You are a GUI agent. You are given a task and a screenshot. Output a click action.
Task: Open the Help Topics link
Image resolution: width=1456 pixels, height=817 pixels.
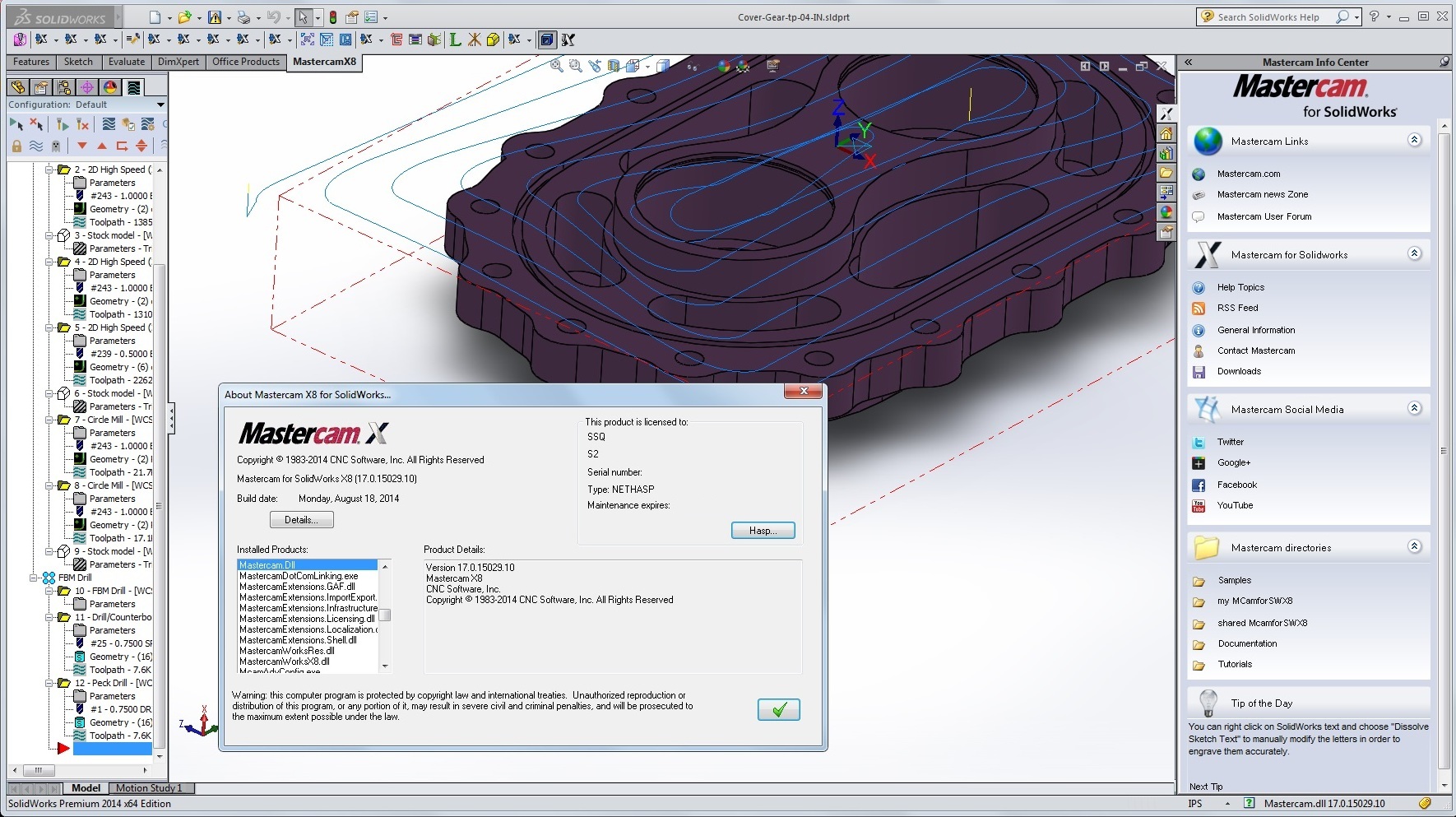click(x=1240, y=287)
